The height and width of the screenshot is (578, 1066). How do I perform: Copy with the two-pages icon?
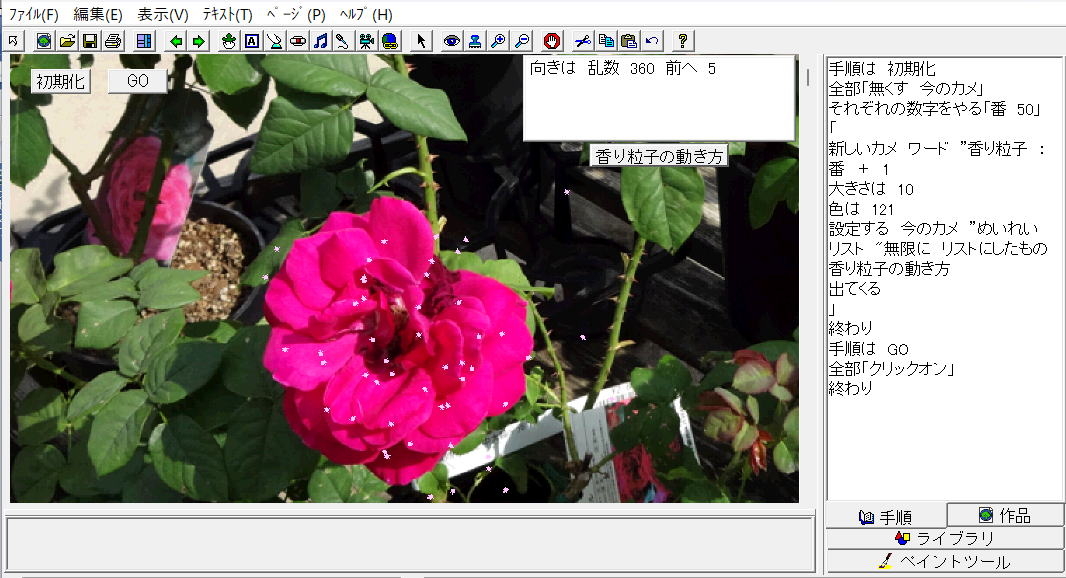tap(606, 41)
